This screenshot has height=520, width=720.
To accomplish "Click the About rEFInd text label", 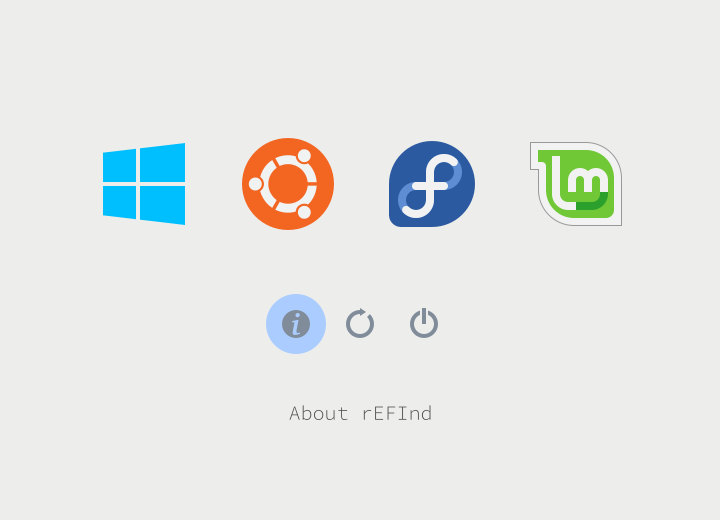I will click(361, 413).
